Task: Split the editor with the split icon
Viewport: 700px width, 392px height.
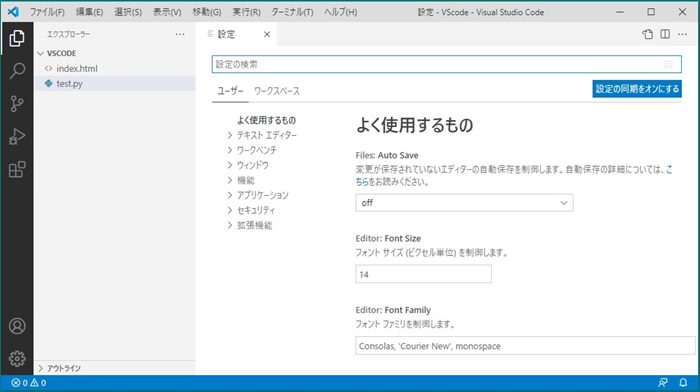Action: click(x=665, y=34)
